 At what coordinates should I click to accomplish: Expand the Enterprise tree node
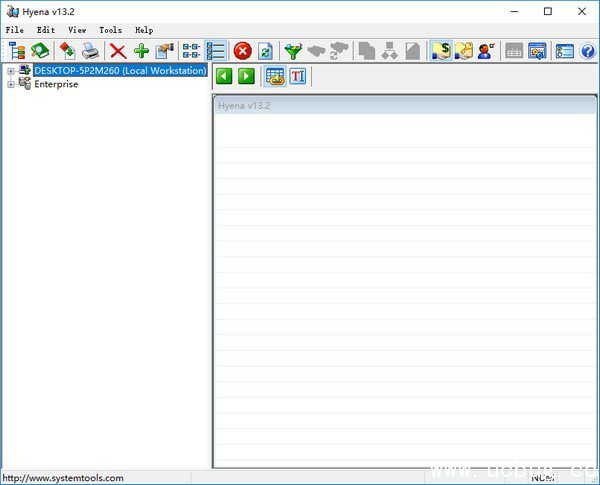(10, 85)
